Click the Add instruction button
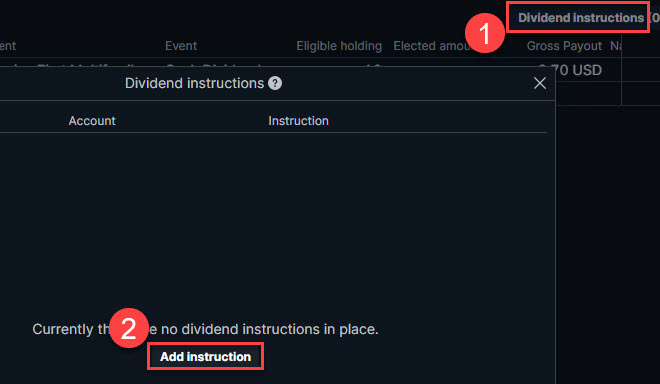Viewport: 660px width, 384px height. 205,357
